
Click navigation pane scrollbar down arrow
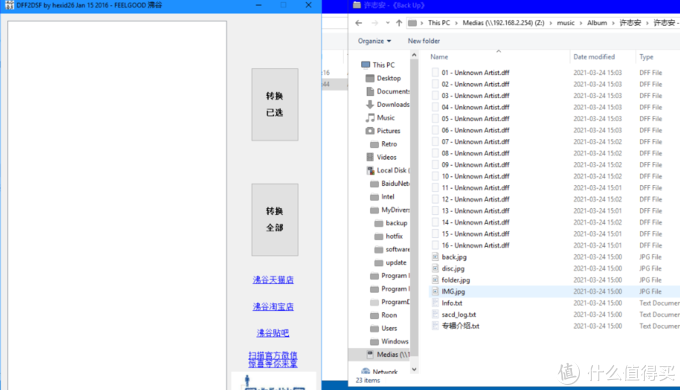click(x=414, y=369)
